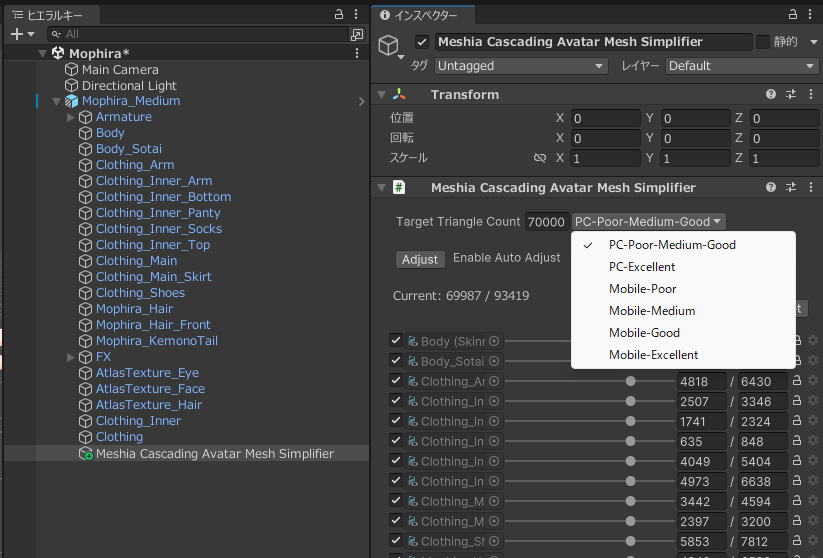The height and width of the screenshot is (558, 823).
Task: Select Main Camera in the Hierarchy
Action: click(x=120, y=69)
